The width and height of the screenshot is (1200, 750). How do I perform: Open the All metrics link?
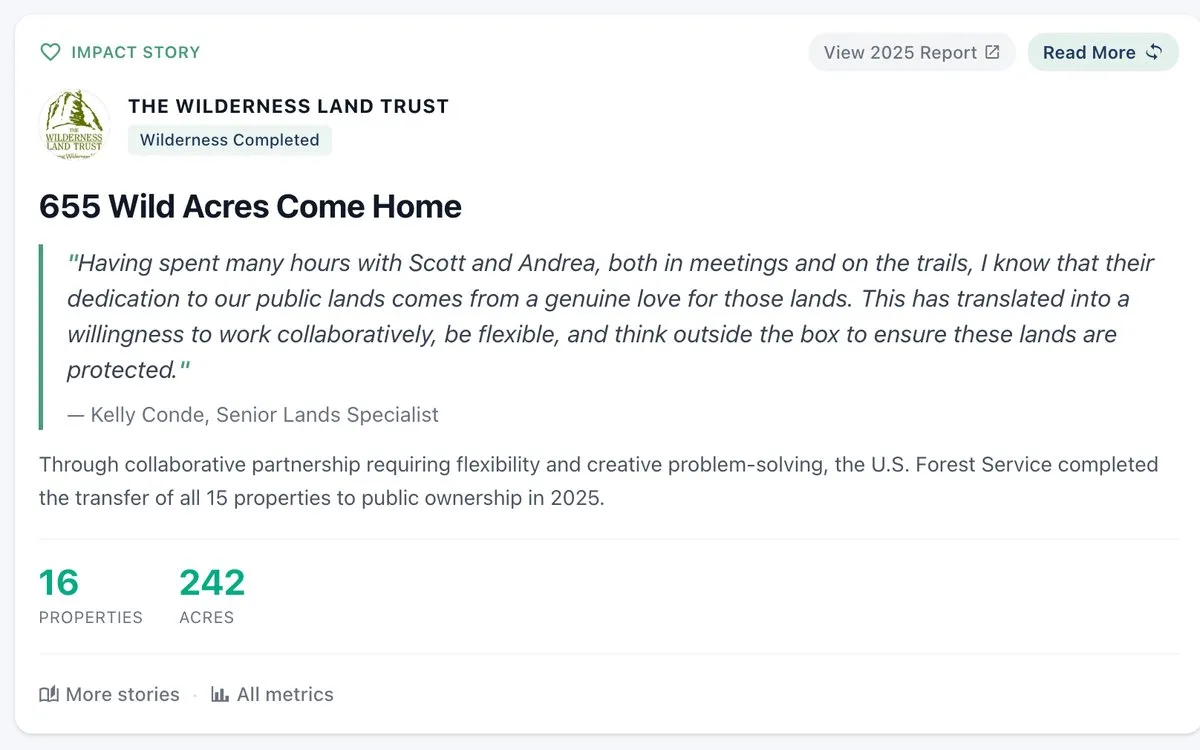tap(272, 694)
